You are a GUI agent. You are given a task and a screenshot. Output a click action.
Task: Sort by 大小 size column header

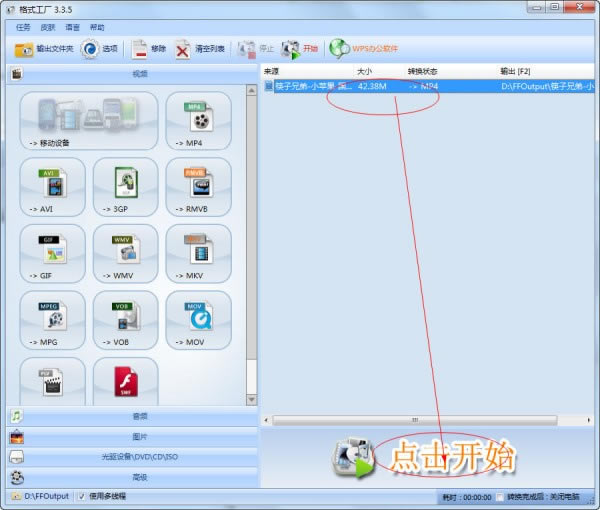(x=364, y=71)
